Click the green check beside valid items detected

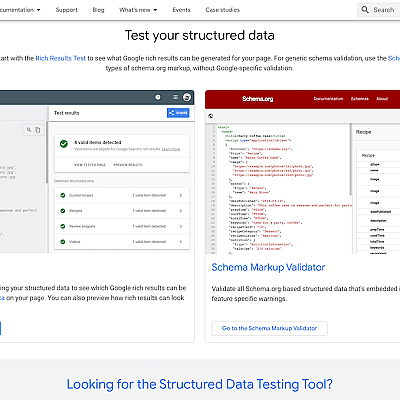64,144
